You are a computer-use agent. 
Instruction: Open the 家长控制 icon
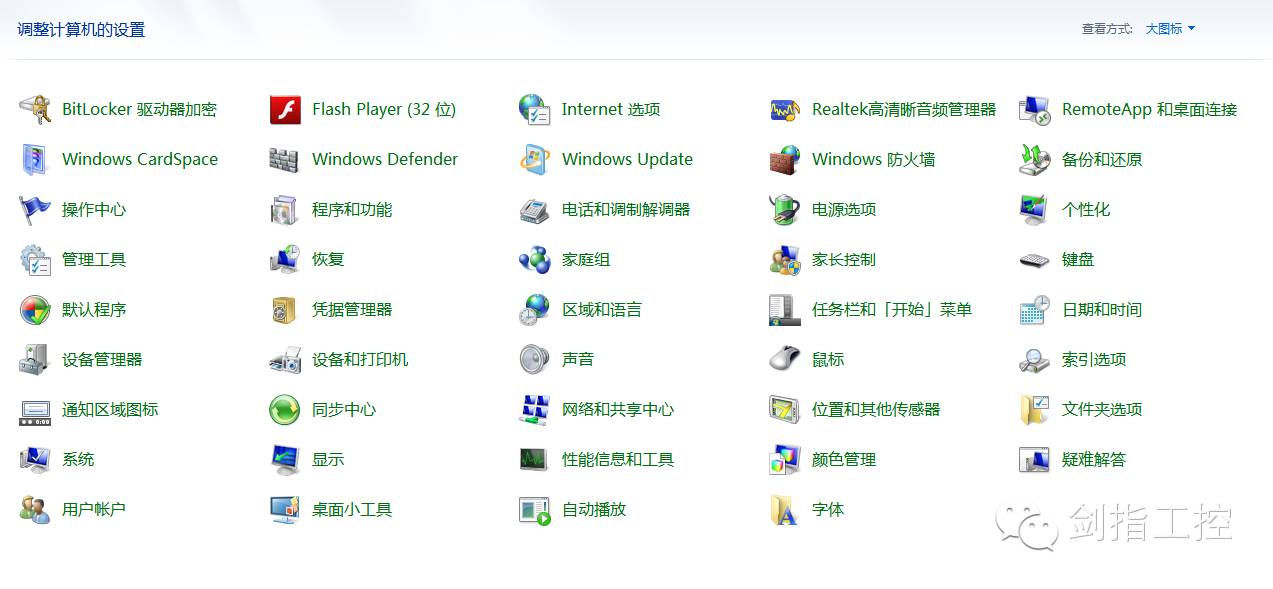point(785,259)
